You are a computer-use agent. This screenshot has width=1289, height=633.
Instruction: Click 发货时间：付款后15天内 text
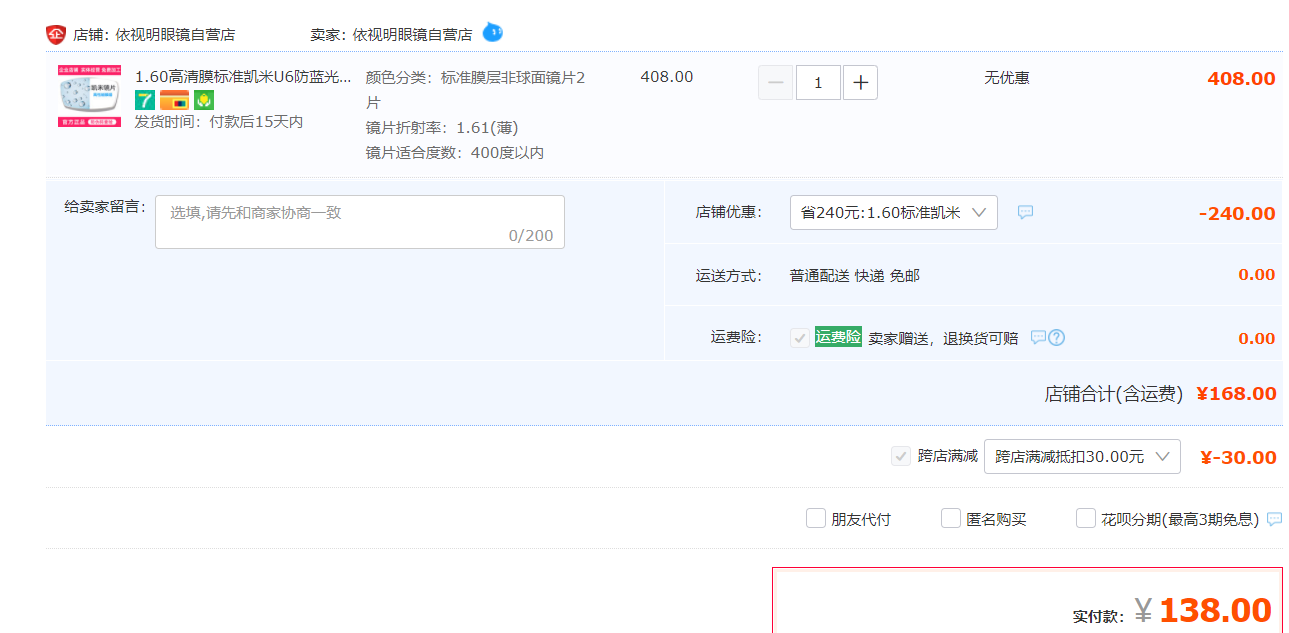click(x=219, y=121)
